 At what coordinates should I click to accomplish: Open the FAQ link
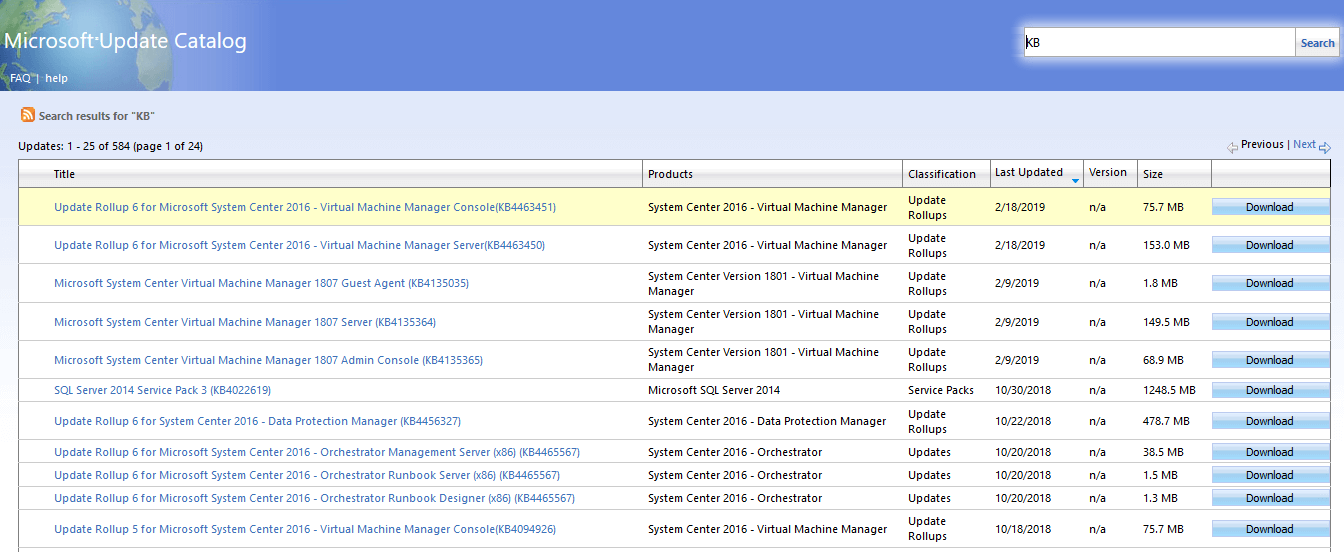tap(20, 78)
